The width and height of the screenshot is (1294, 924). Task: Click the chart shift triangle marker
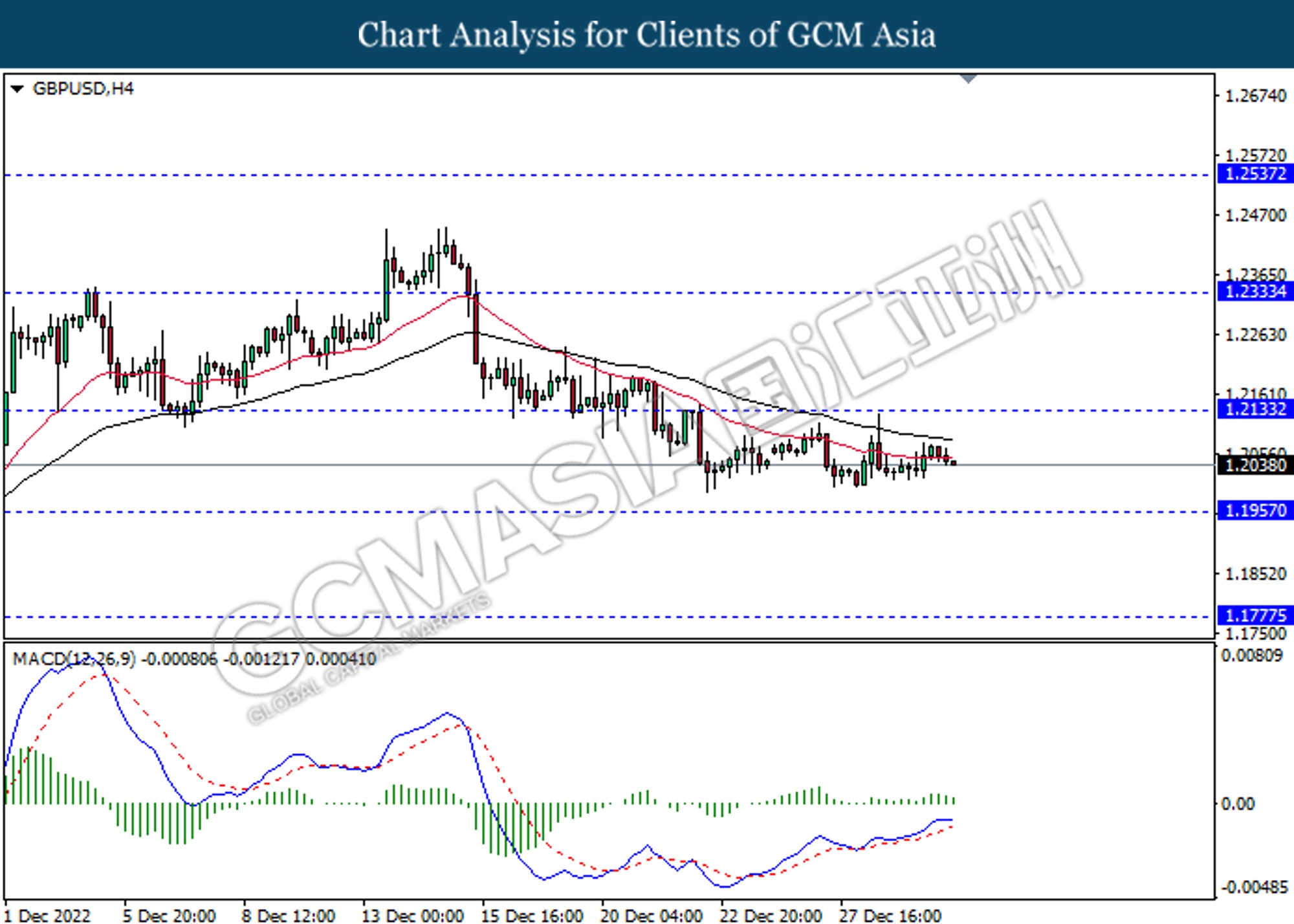click(x=969, y=79)
